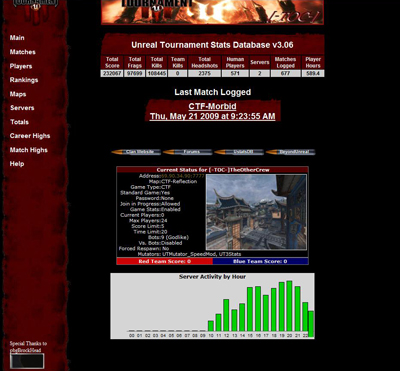The image size is (400, 371).
Task: Go to the Main page
Action: 17,38
